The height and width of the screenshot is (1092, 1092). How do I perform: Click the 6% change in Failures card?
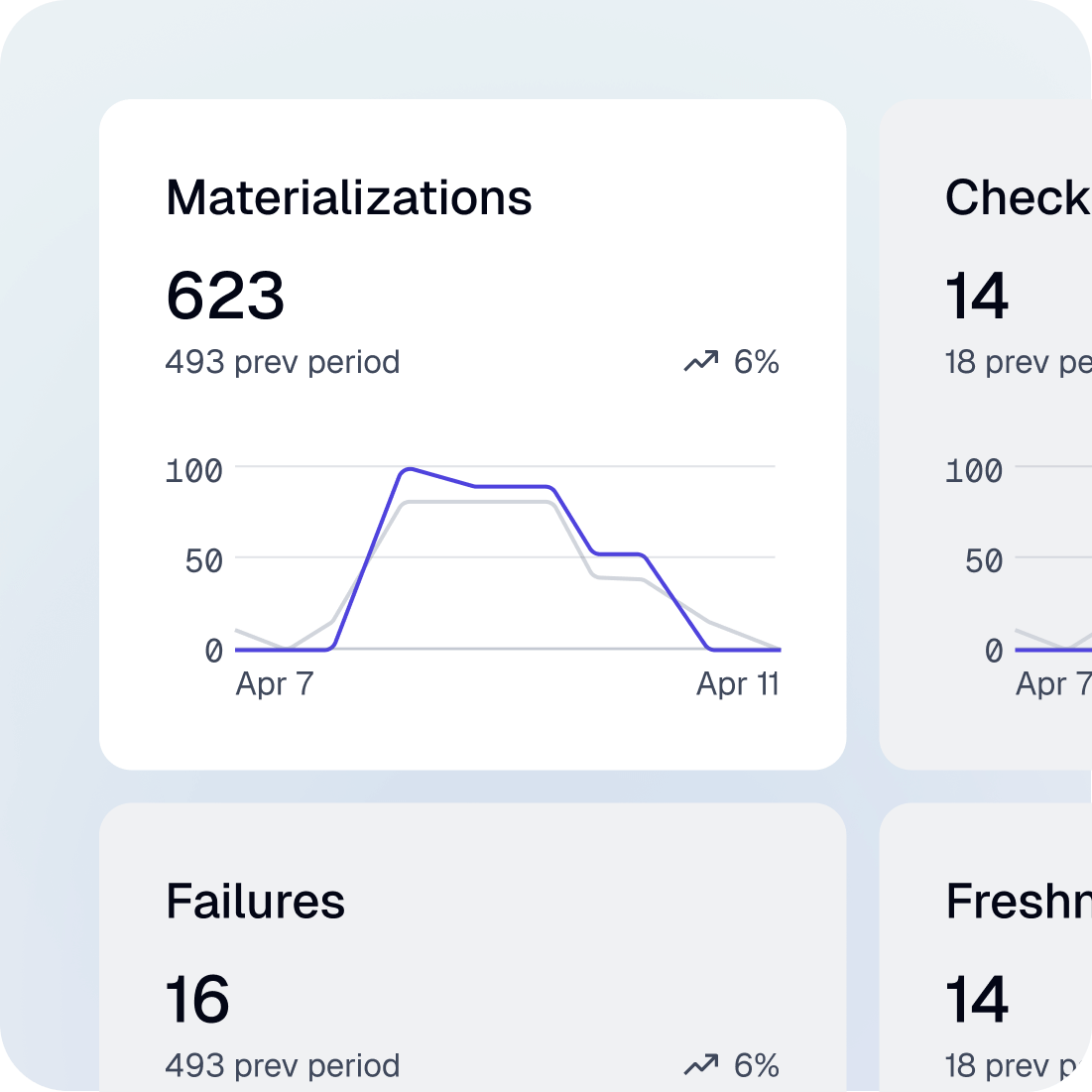[x=756, y=1065]
